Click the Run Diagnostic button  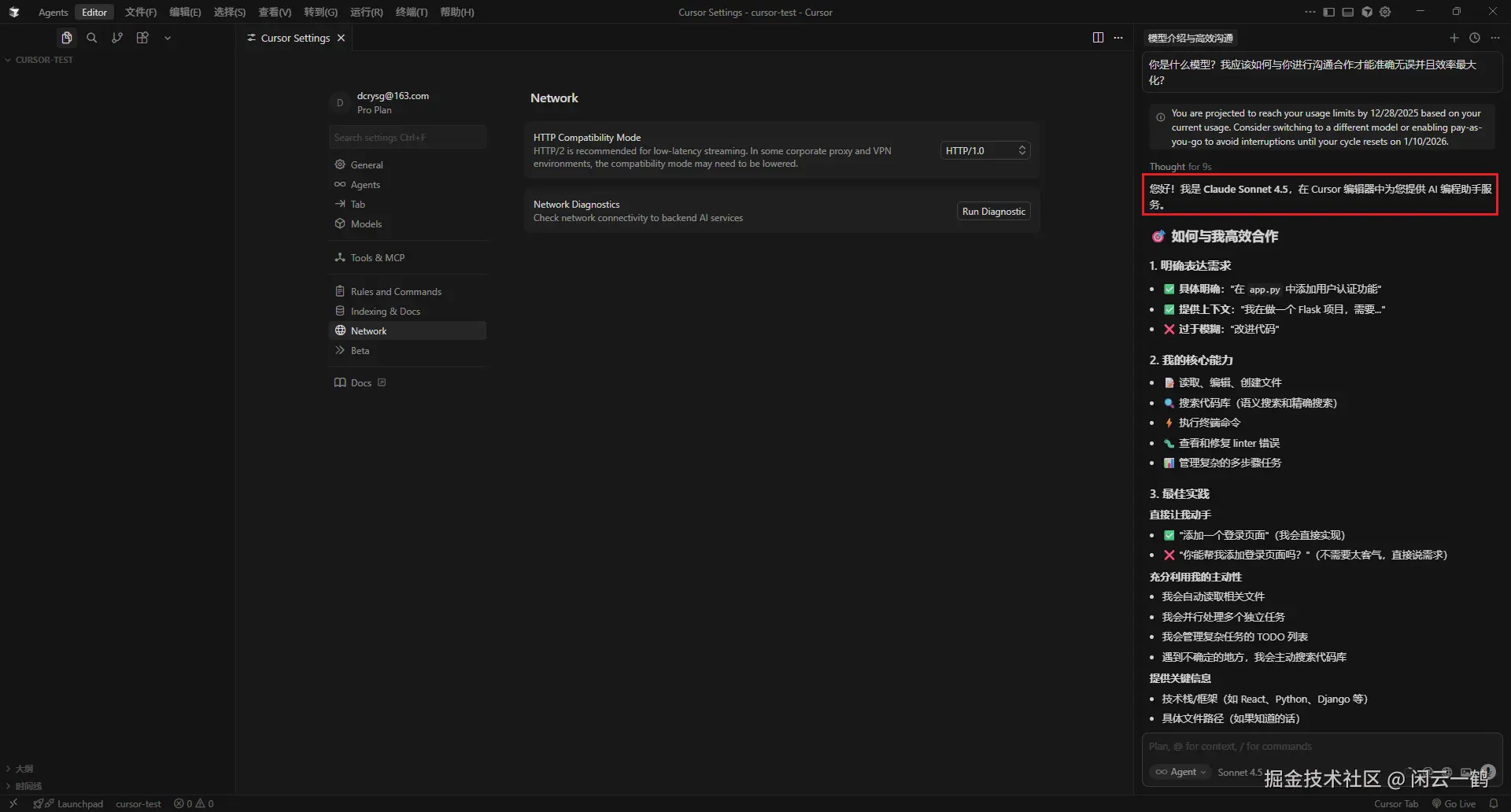pyautogui.click(x=993, y=212)
